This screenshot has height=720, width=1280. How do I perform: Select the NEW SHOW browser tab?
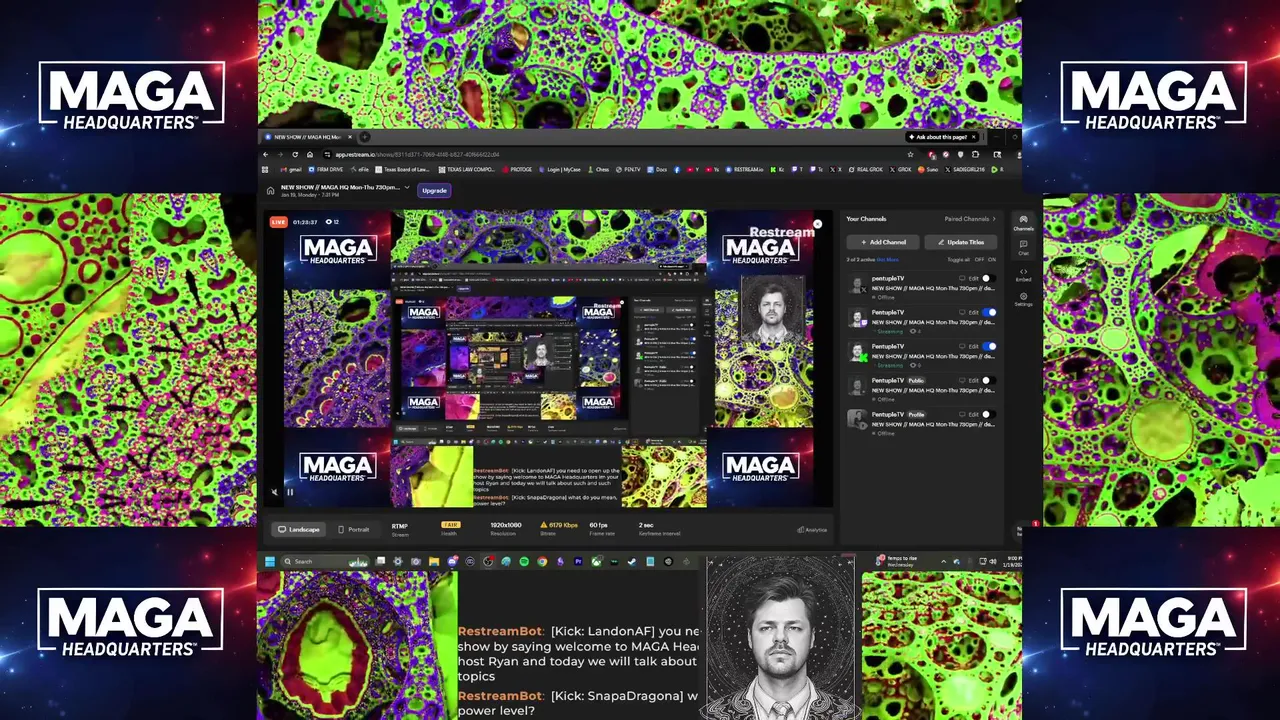tap(307, 137)
